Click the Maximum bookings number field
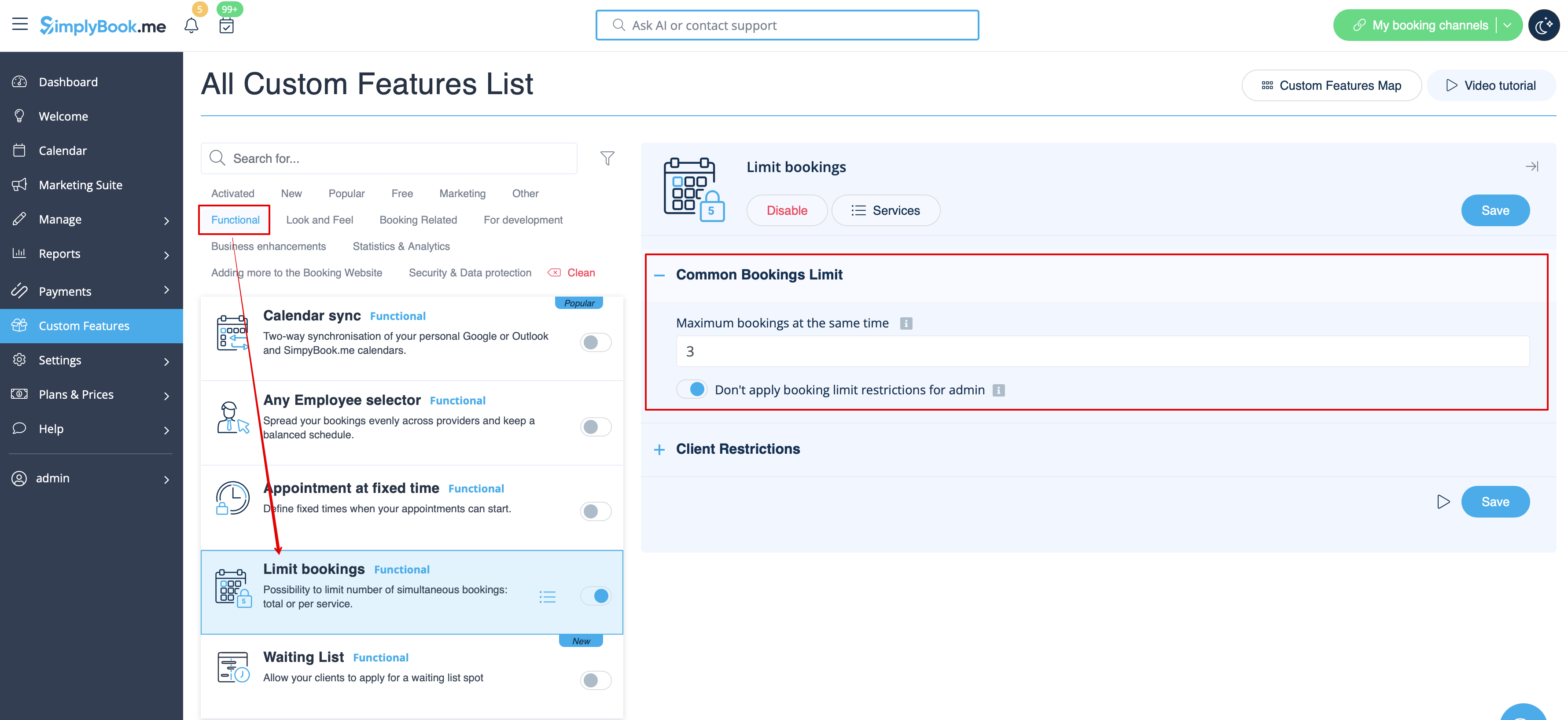 point(1102,351)
